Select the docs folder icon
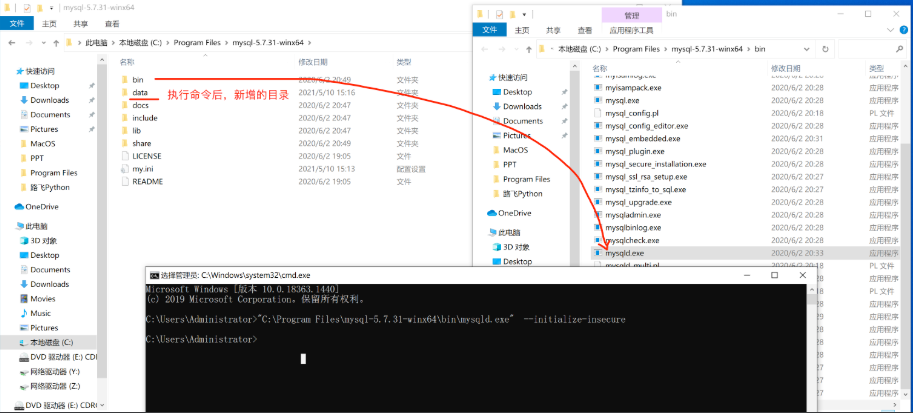The image size is (913, 413). (x=123, y=105)
